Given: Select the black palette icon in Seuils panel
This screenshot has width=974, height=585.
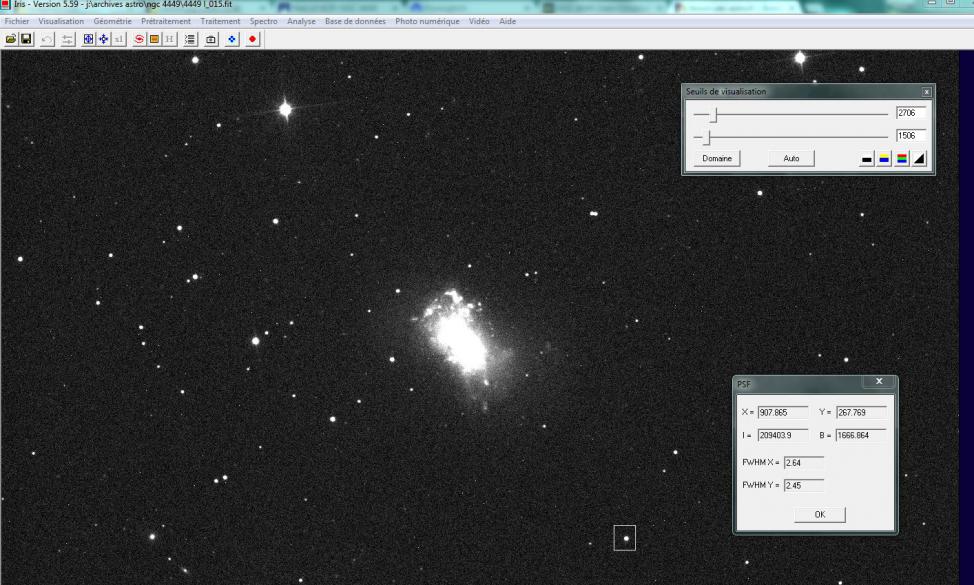Looking at the screenshot, I should (867, 159).
